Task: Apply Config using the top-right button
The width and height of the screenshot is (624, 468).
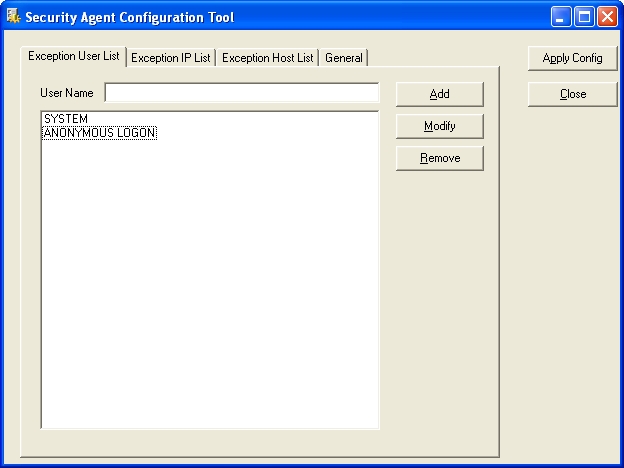Action: [x=572, y=58]
